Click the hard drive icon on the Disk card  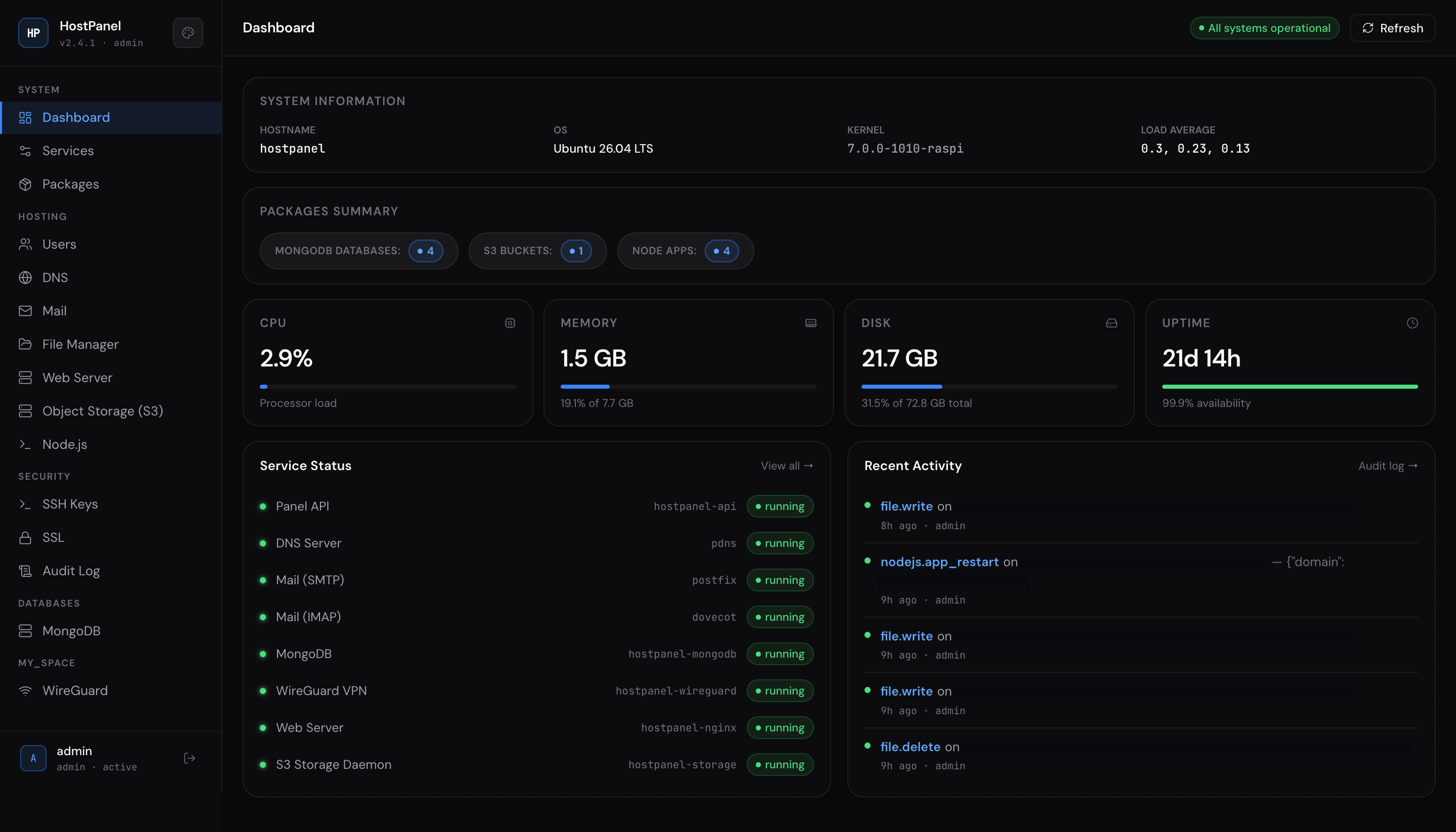pyautogui.click(x=1111, y=323)
